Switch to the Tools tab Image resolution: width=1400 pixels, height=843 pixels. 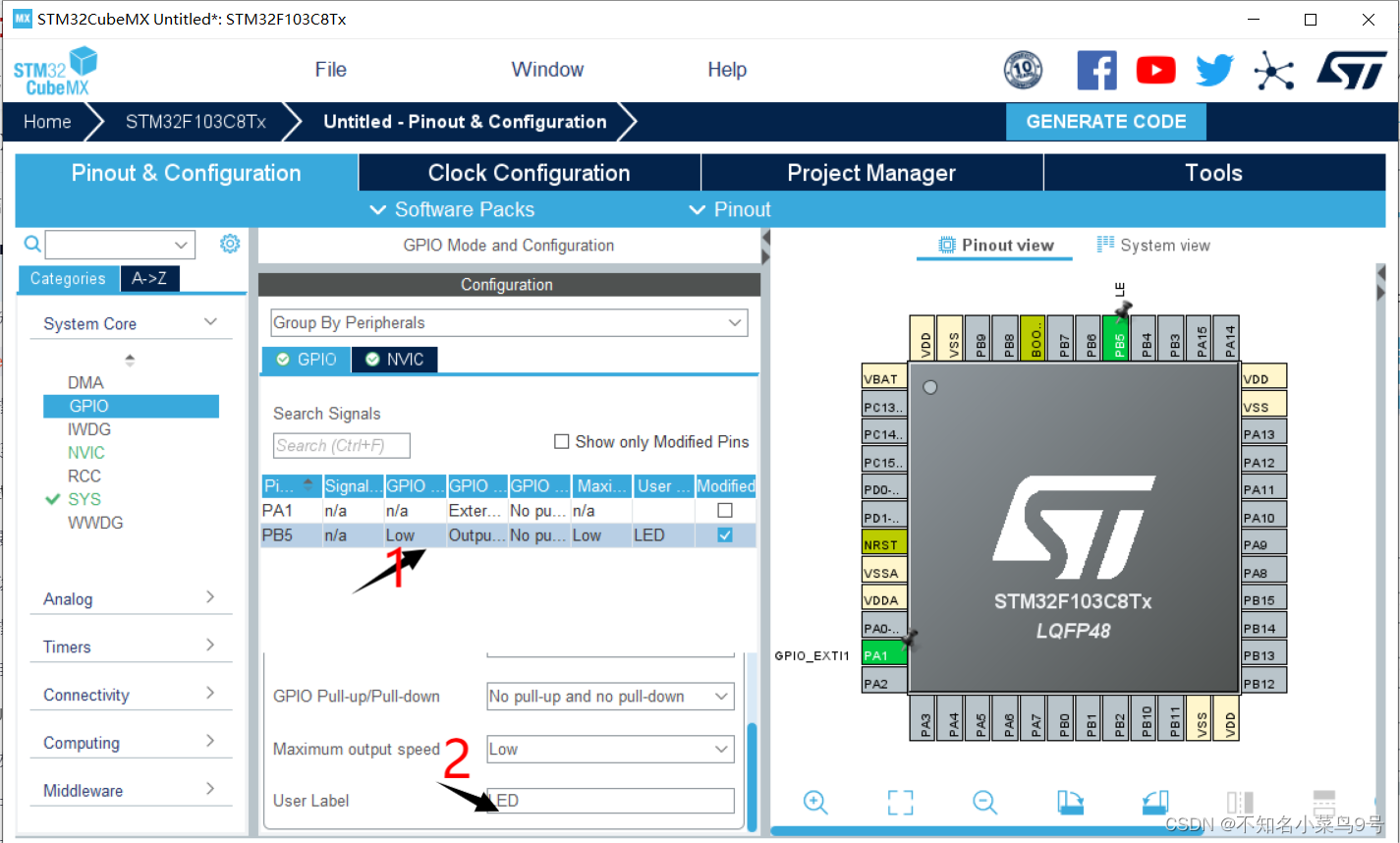(x=1214, y=173)
